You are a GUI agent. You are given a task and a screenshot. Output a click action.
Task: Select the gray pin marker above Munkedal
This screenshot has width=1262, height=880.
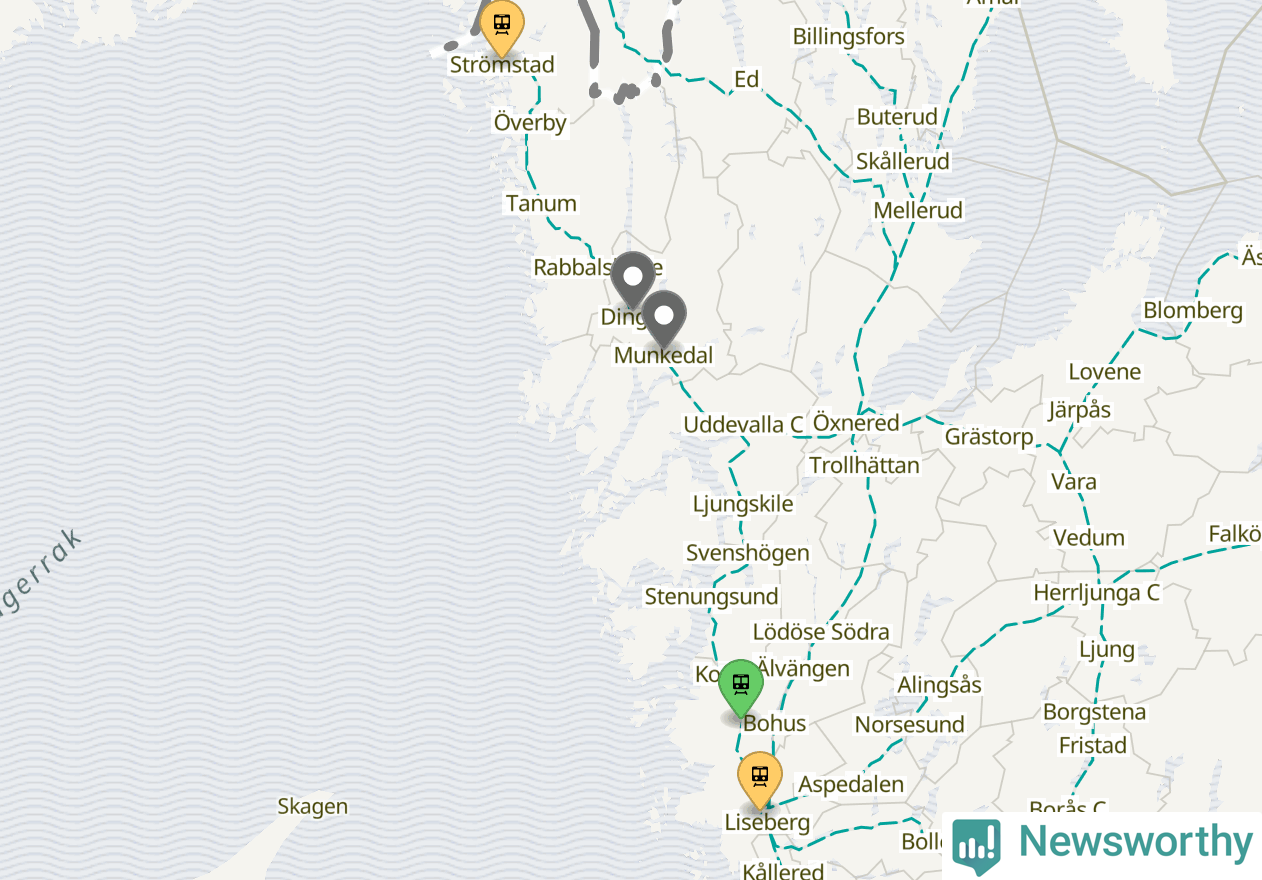pyautogui.click(x=664, y=319)
